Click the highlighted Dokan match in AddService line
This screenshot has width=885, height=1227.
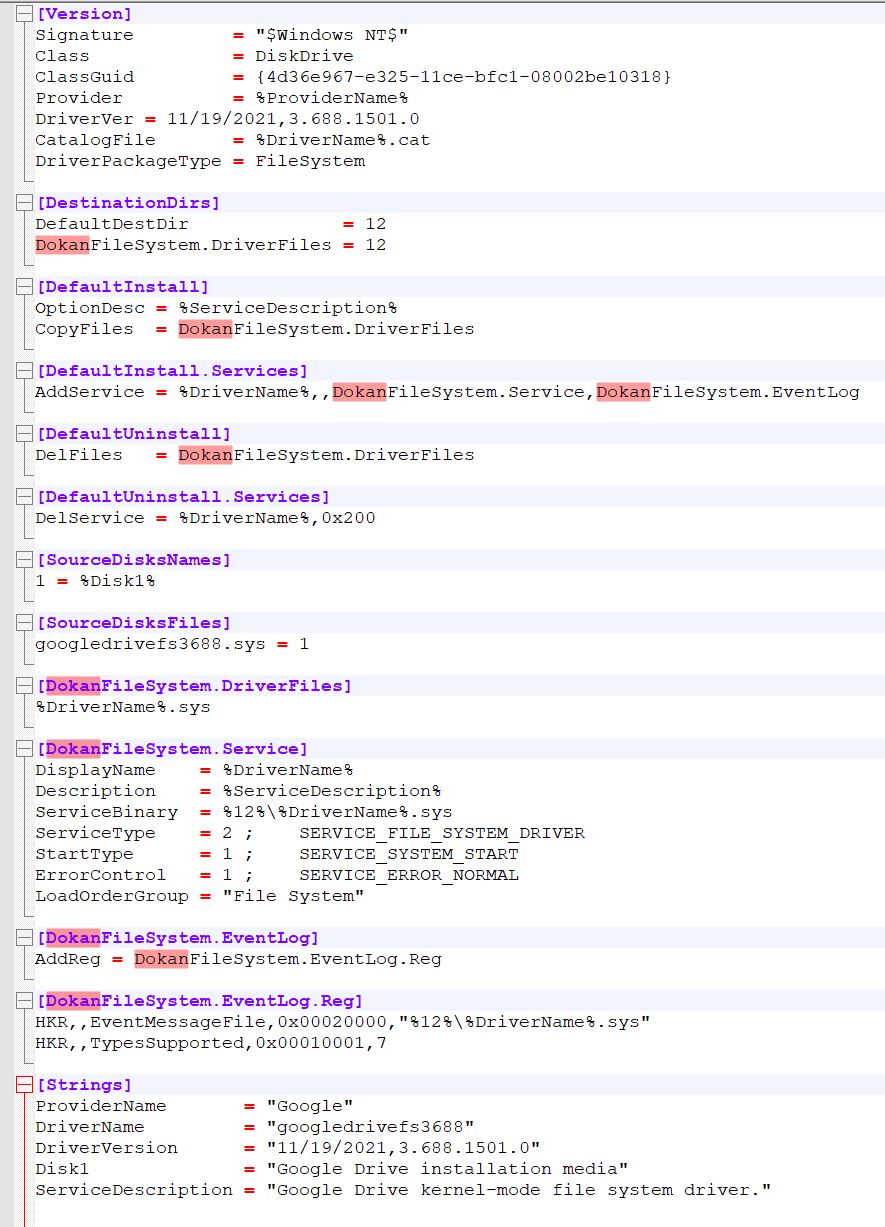[x=358, y=391]
